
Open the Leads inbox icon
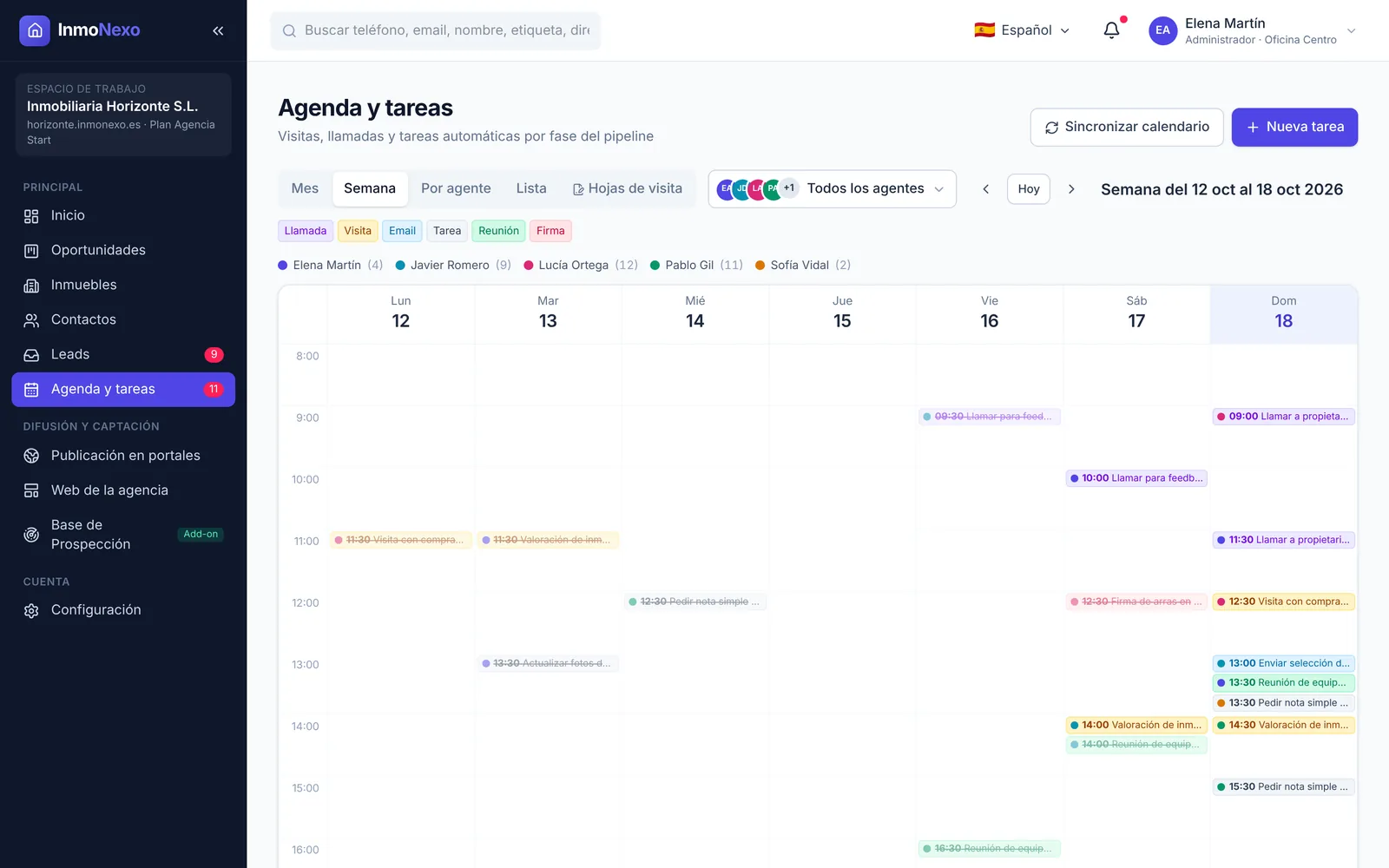coord(31,355)
